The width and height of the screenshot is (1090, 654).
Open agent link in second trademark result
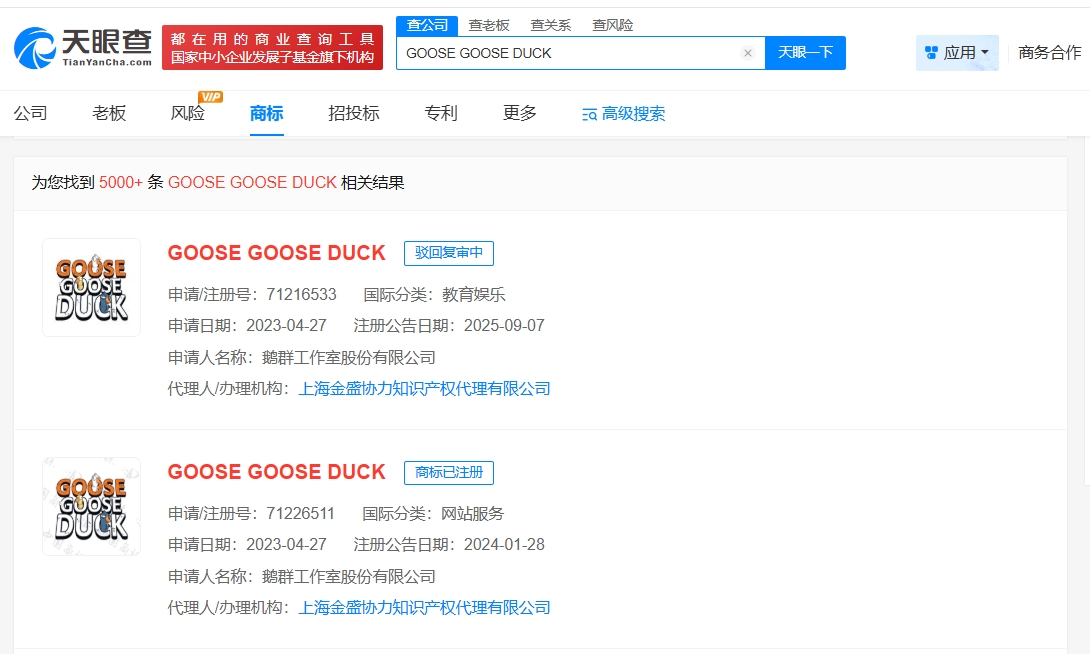[x=424, y=608]
